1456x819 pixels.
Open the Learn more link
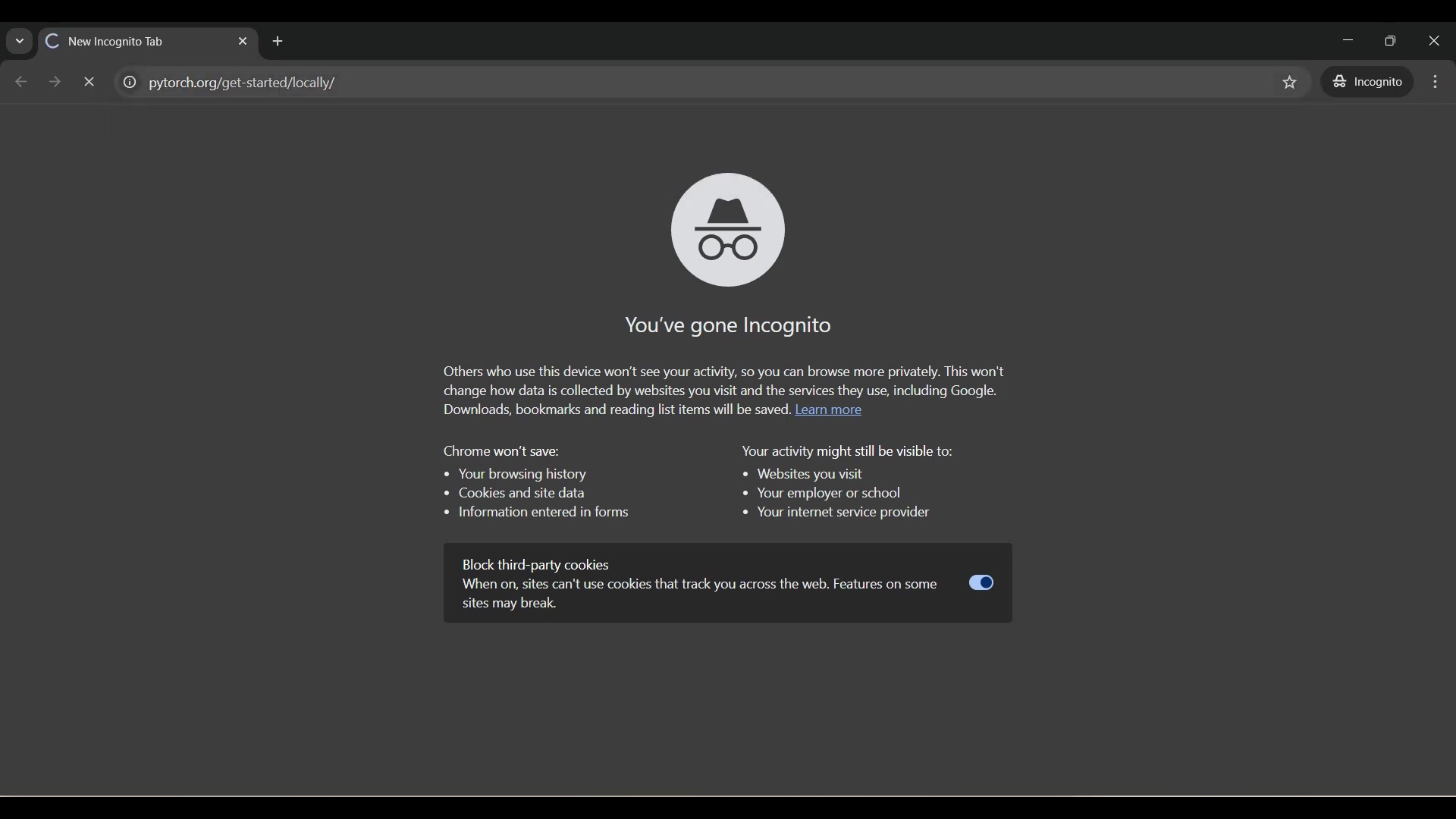[x=828, y=410]
